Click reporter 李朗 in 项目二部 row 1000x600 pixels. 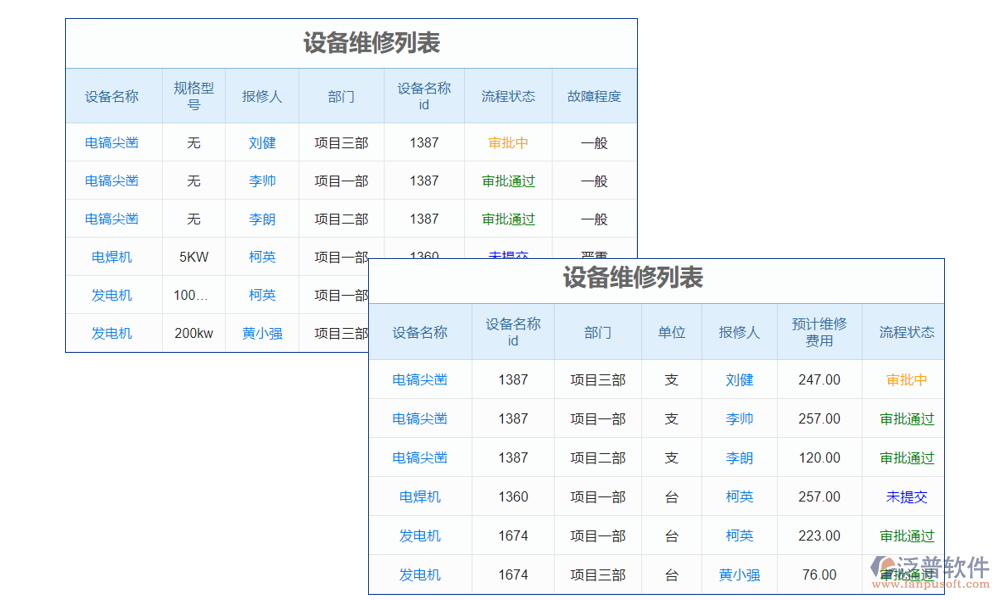point(739,458)
